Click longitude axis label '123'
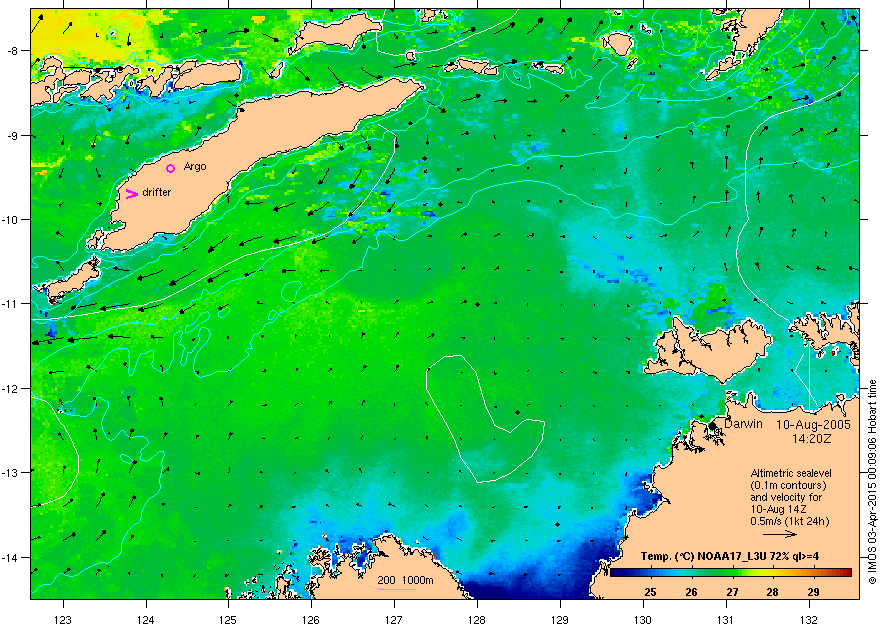Screen dimensions: 880x630 click(x=63, y=620)
